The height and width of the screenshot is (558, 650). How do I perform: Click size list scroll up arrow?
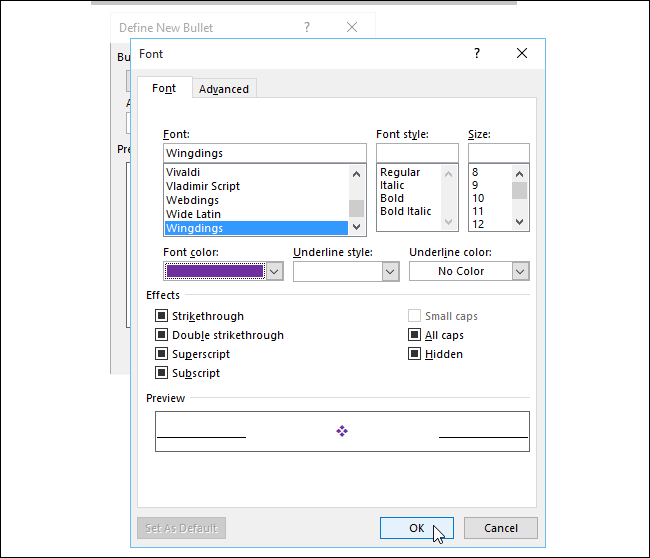519,174
